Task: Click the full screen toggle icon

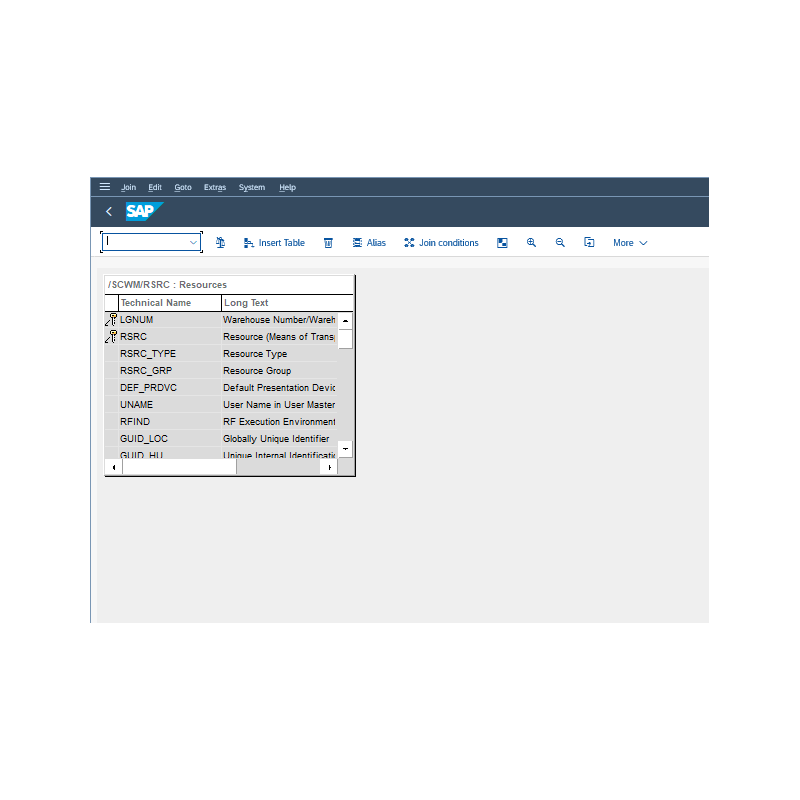Action: tap(502, 242)
